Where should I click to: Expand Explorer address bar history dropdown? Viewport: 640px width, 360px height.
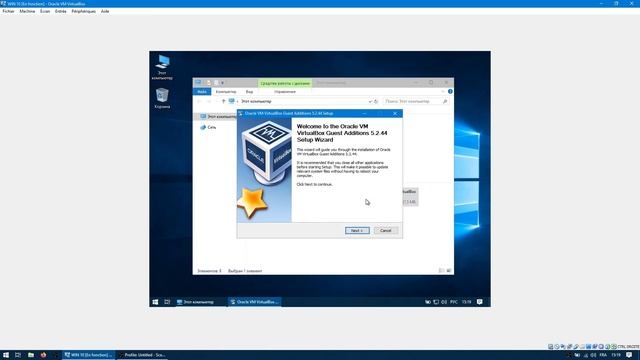[x=370, y=101]
